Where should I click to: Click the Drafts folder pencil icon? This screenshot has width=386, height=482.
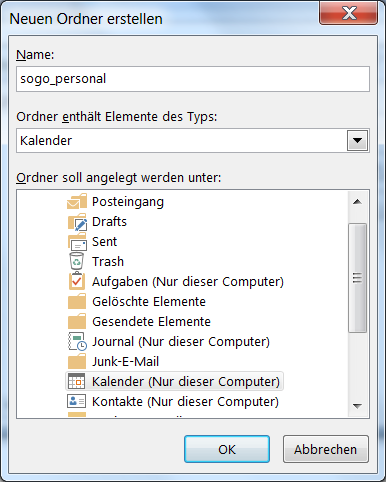77,222
